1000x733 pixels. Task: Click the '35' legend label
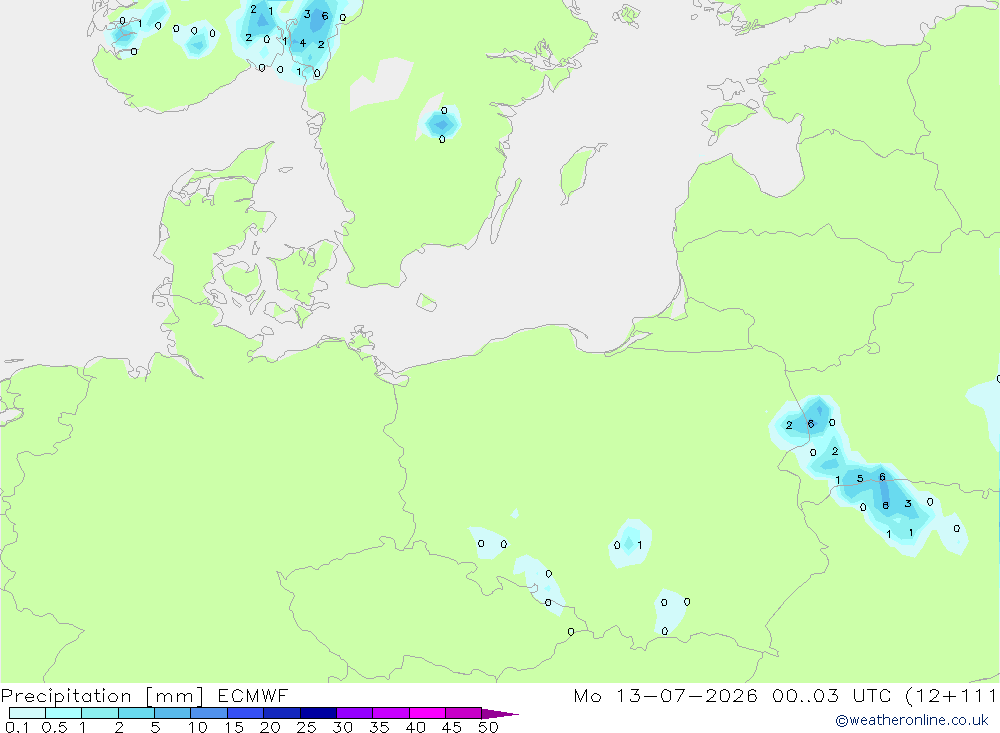click(x=379, y=727)
